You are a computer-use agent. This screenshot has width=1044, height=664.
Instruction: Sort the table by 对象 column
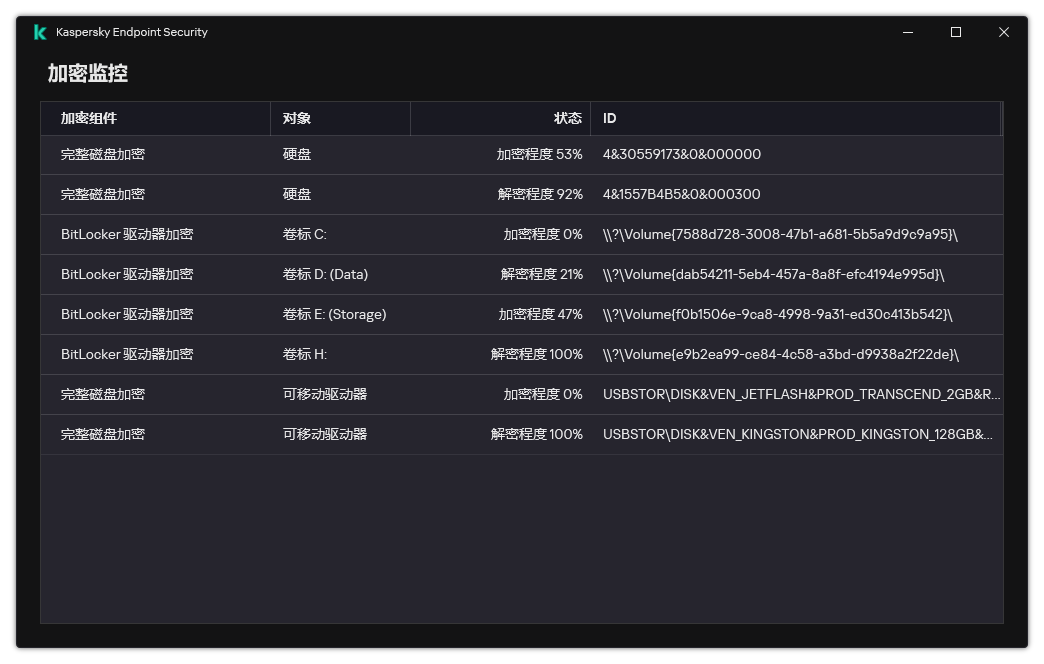296,118
